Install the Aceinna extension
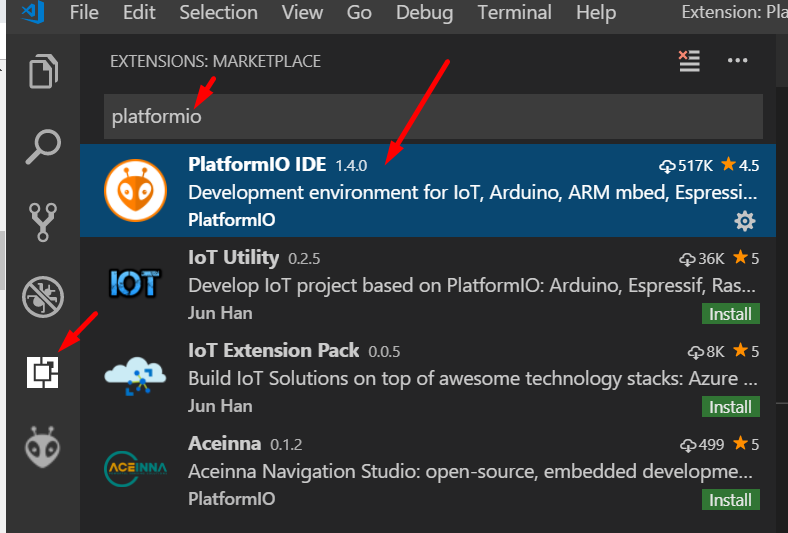Viewport: 788px width, 533px height. 730,499
